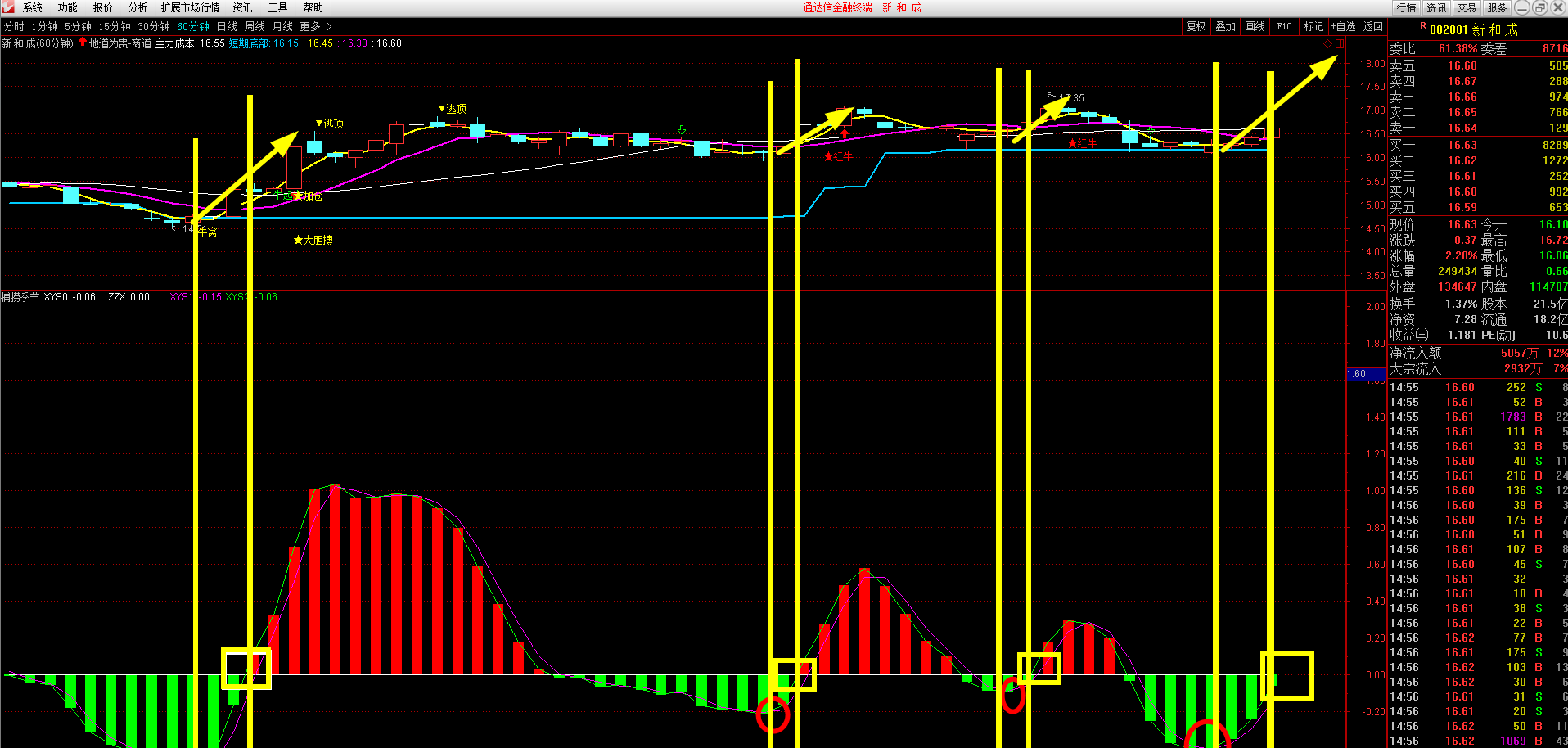Open the 扩展市场行情 menu
Image resolution: width=1568 pixels, height=748 pixels.
[x=191, y=7]
